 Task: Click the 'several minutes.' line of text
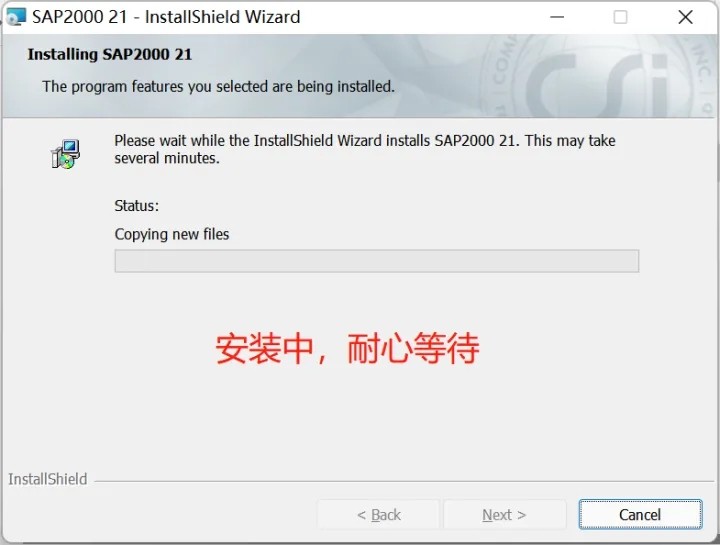[x=167, y=158]
